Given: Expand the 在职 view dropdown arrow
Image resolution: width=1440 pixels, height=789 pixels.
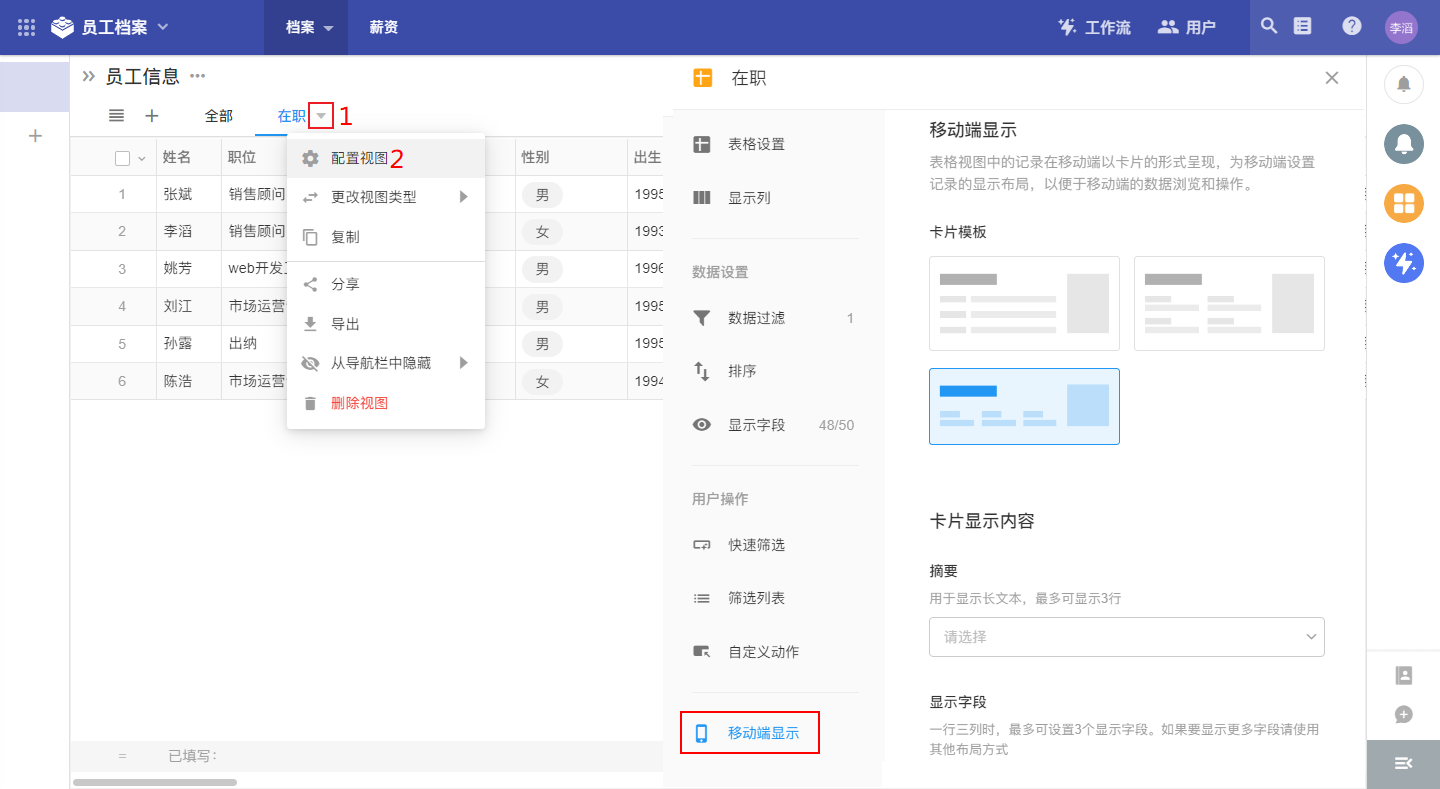Looking at the screenshot, I should 321,116.
